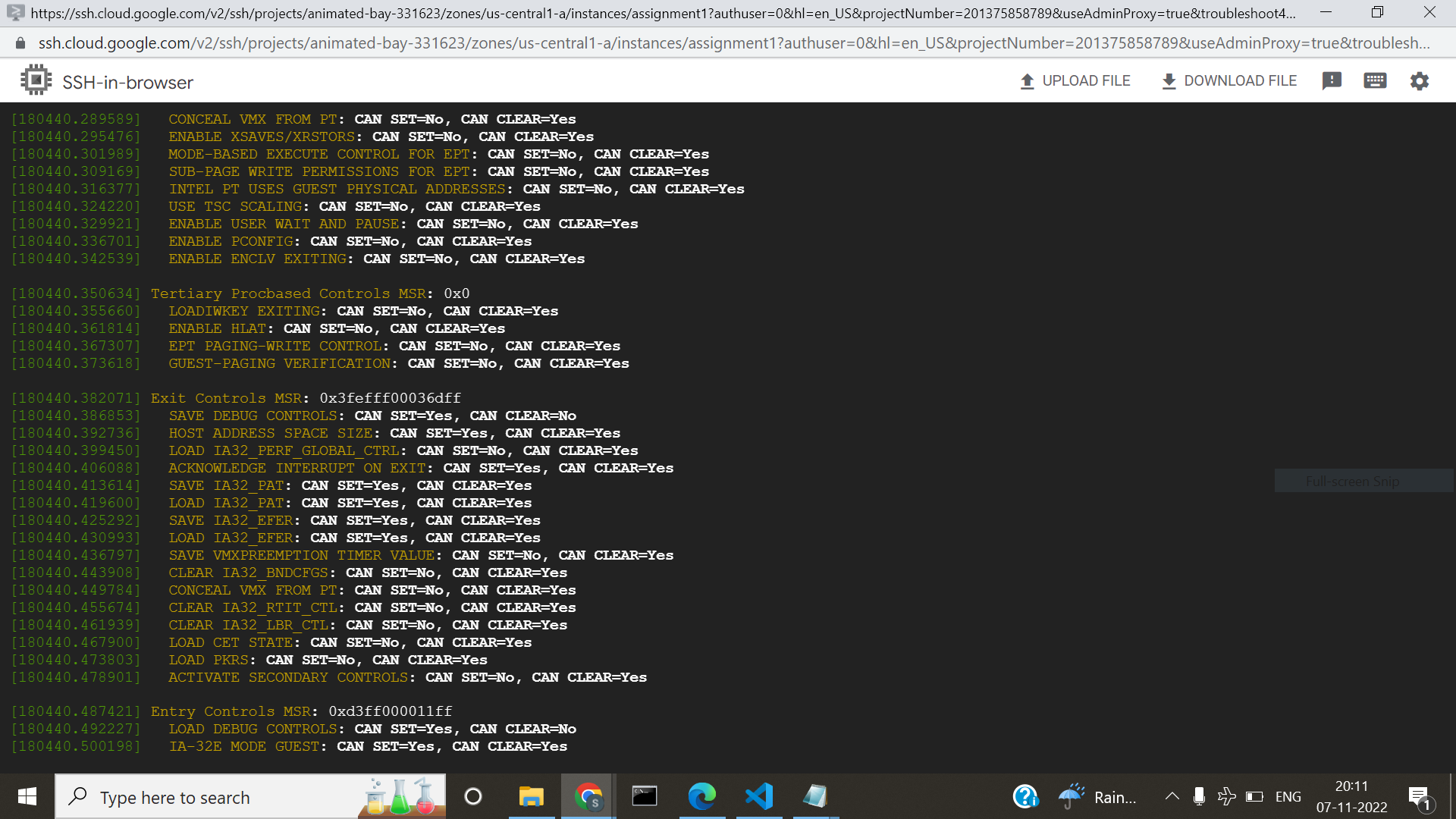The image size is (1456, 819).
Task: Open Microsoft Edge from the taskbar
Action: [703, 796]
